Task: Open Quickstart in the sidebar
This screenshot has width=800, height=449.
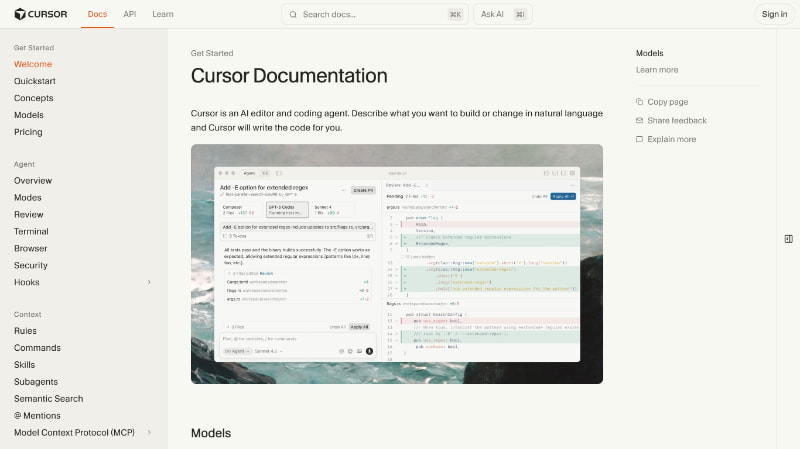Action: tap(35, 81)
